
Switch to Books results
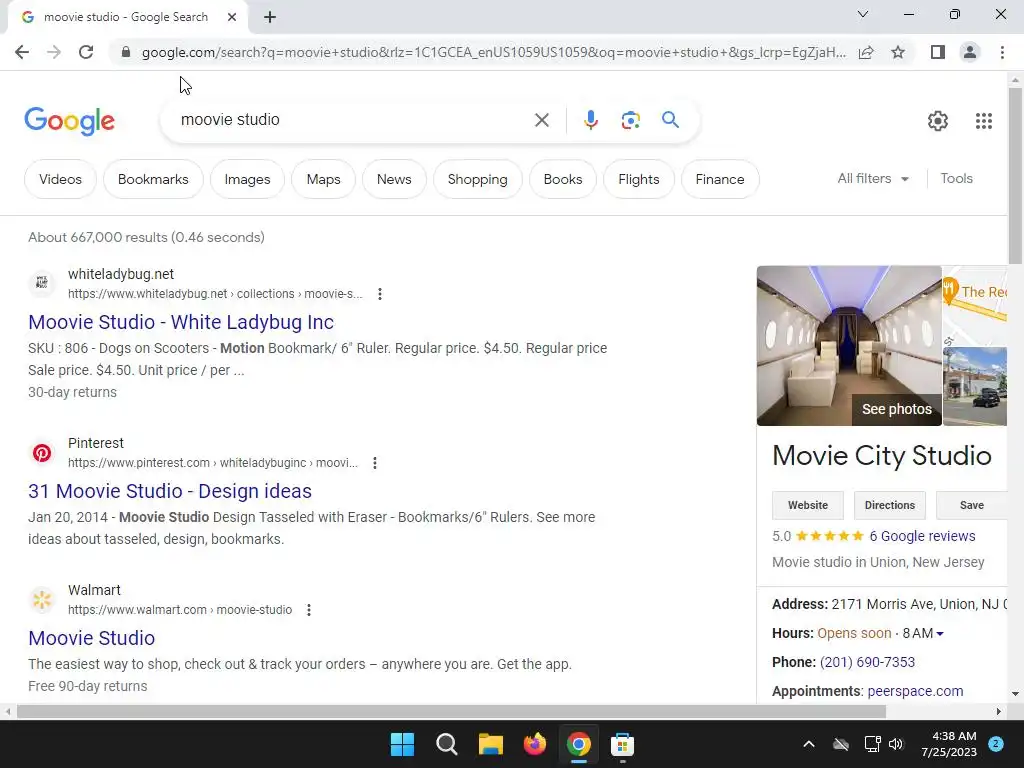pos(562,179)
